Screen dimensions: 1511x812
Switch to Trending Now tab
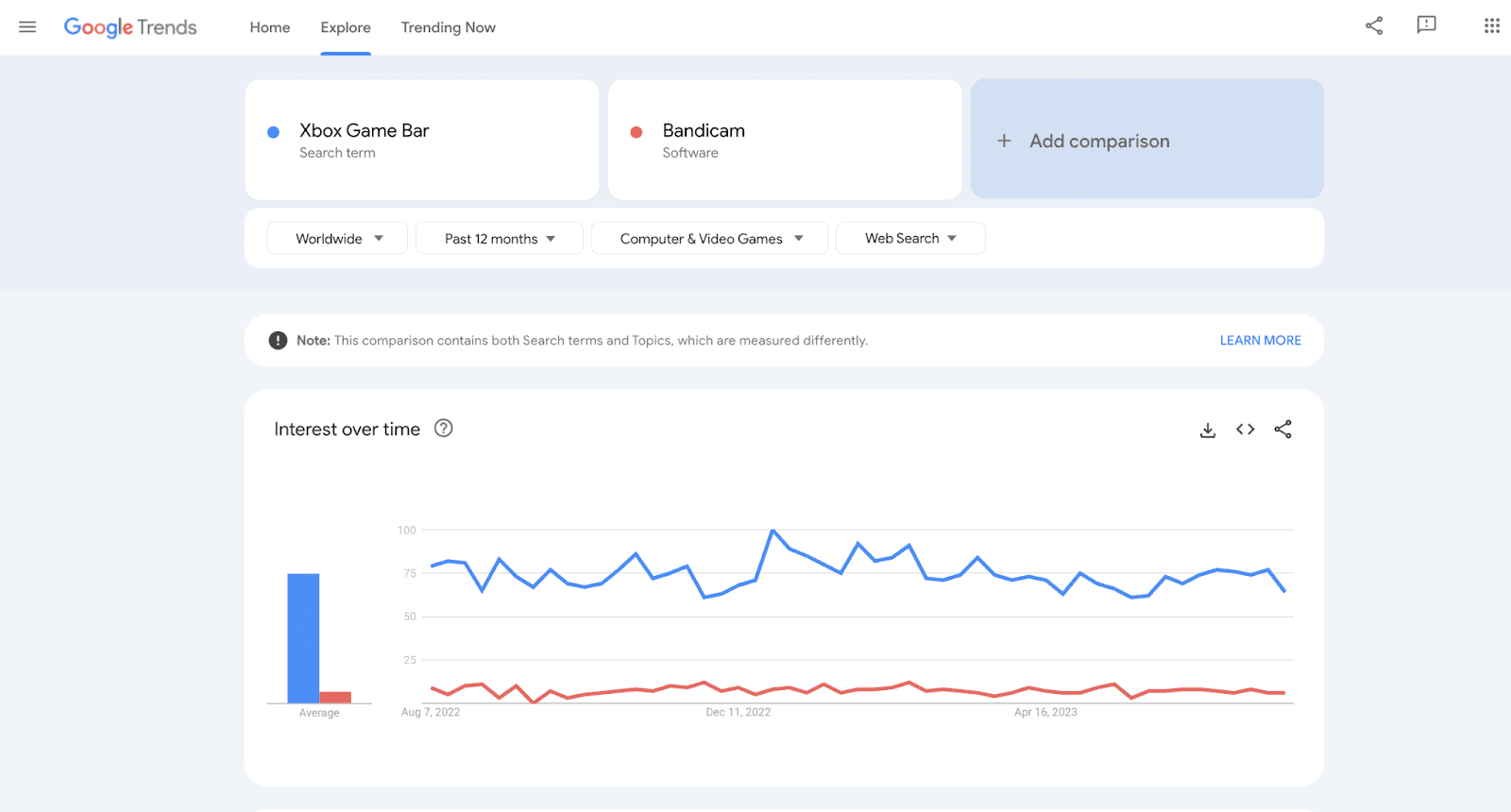448,27
